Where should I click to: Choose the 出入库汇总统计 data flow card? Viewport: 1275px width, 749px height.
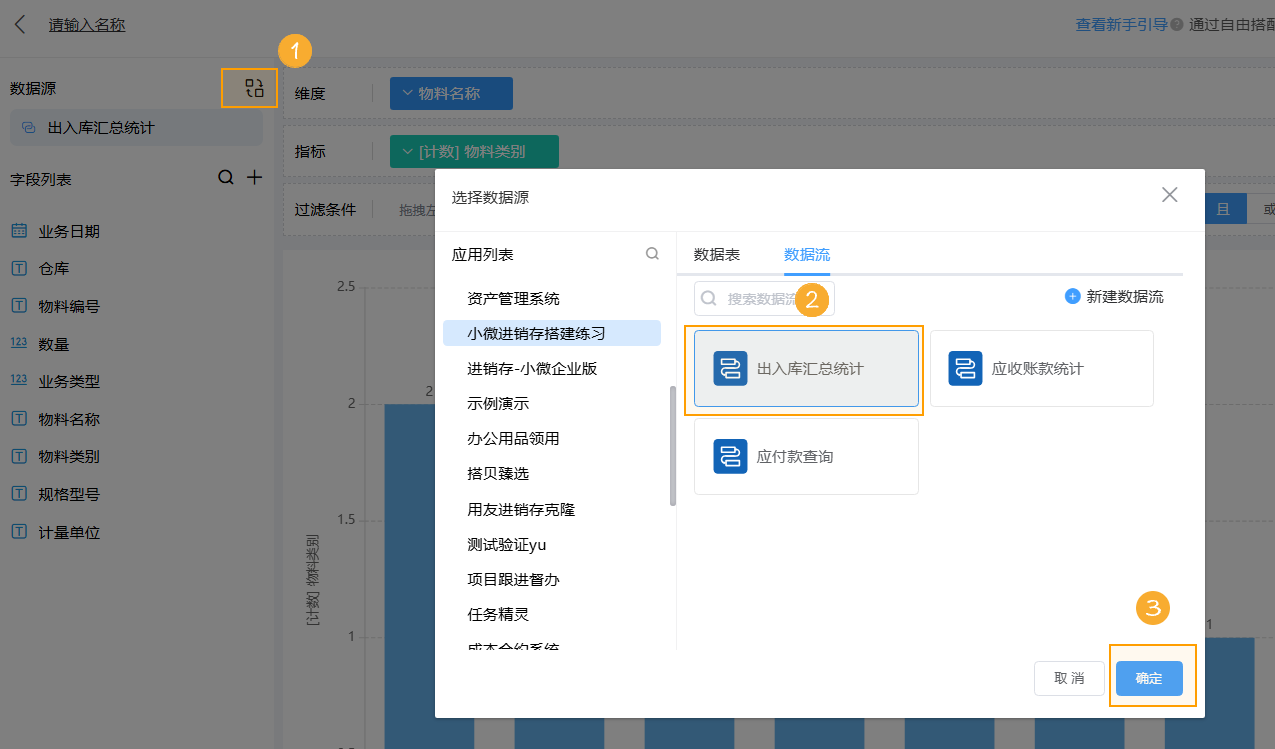pyautogui.click(x=805, y=369)
